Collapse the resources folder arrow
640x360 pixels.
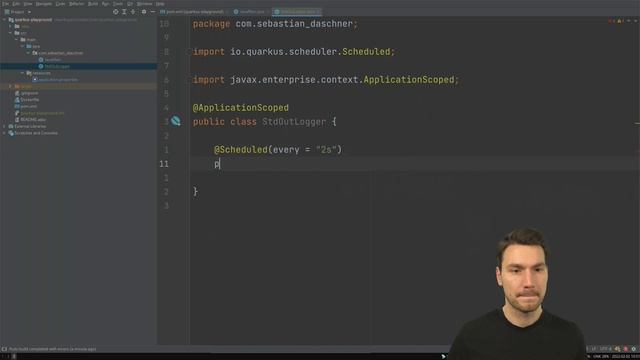click(x=22, y=73)
